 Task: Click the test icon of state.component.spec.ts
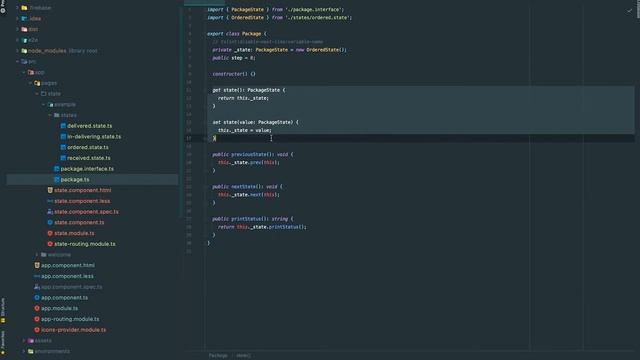coord(50,211)
